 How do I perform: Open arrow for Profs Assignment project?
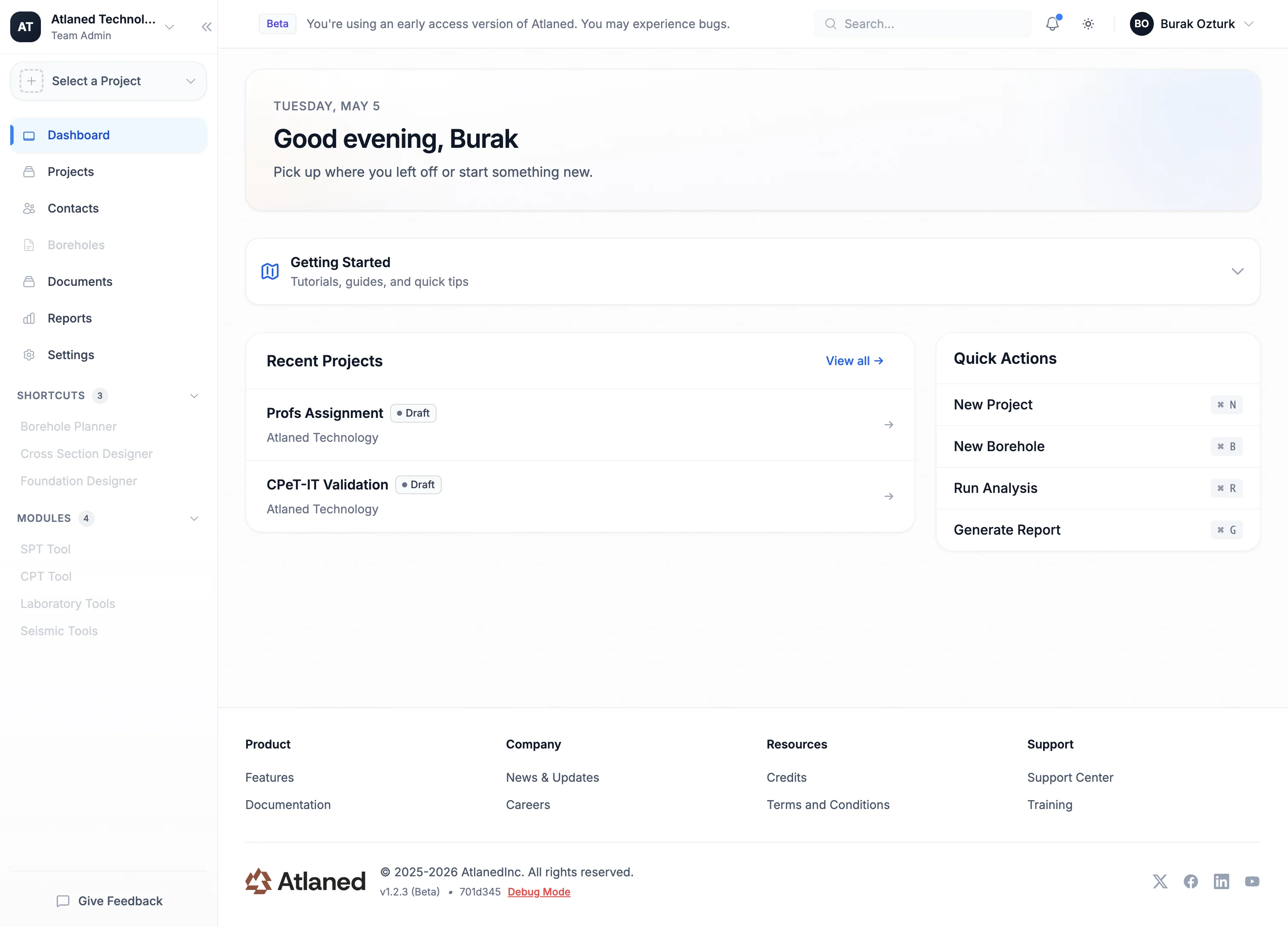[889, 425]
